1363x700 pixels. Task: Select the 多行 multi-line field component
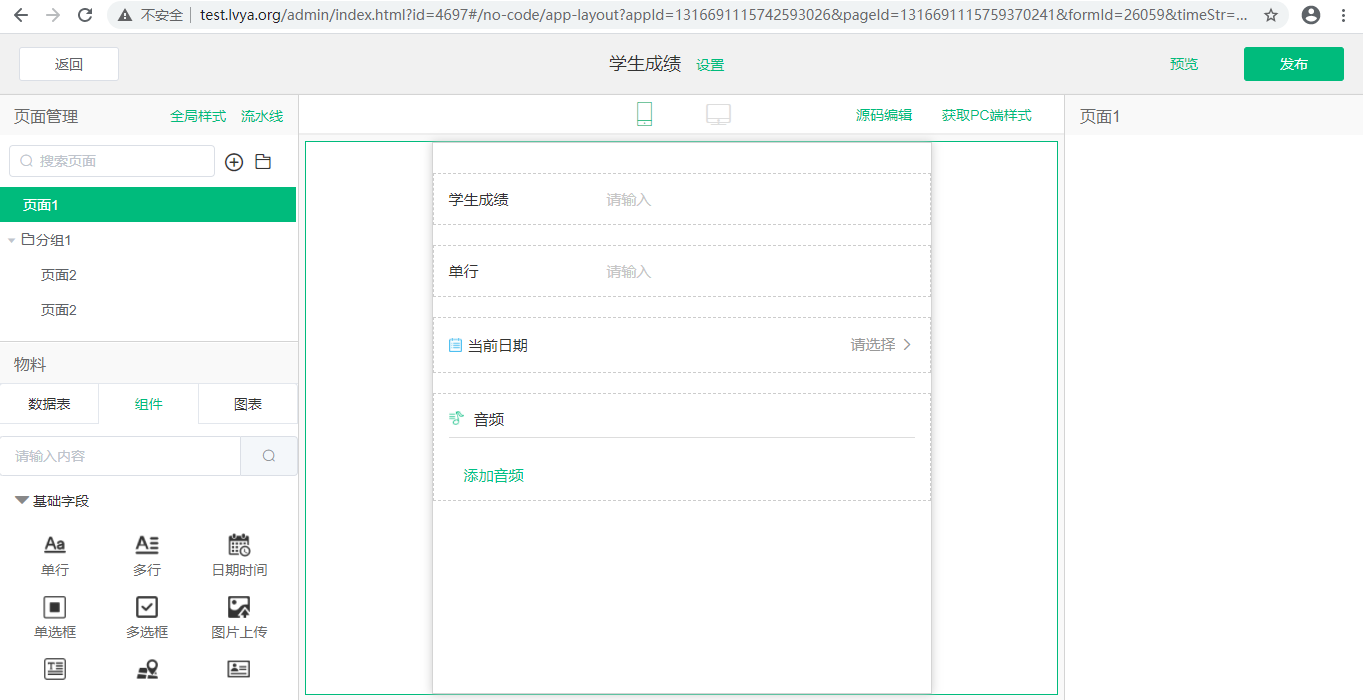147,555
